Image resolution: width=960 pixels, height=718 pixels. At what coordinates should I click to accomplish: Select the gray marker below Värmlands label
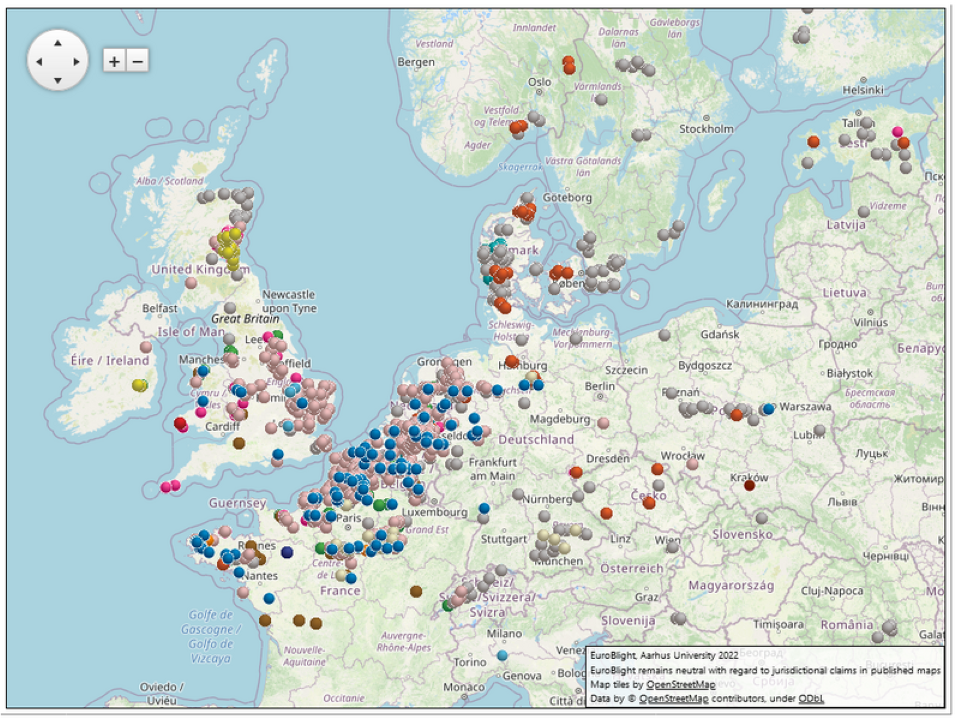click(x=601, y=100)
